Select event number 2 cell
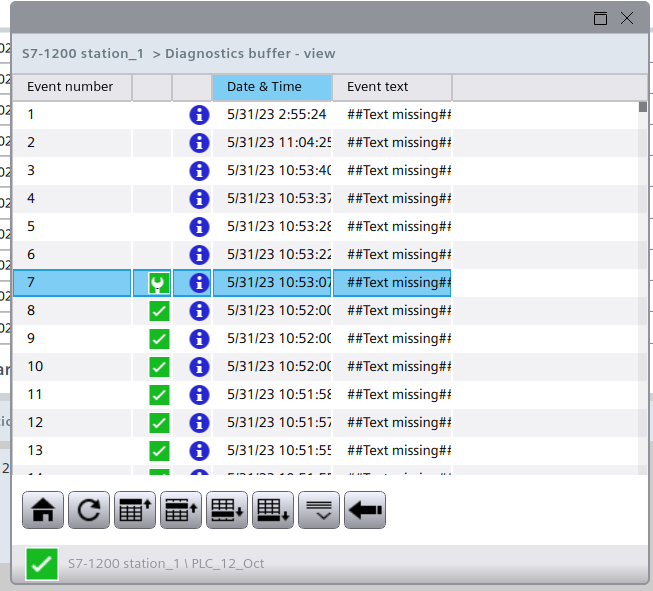Viewport: 653px width, 591px height. pyautogui.click(x=72, y=143)
